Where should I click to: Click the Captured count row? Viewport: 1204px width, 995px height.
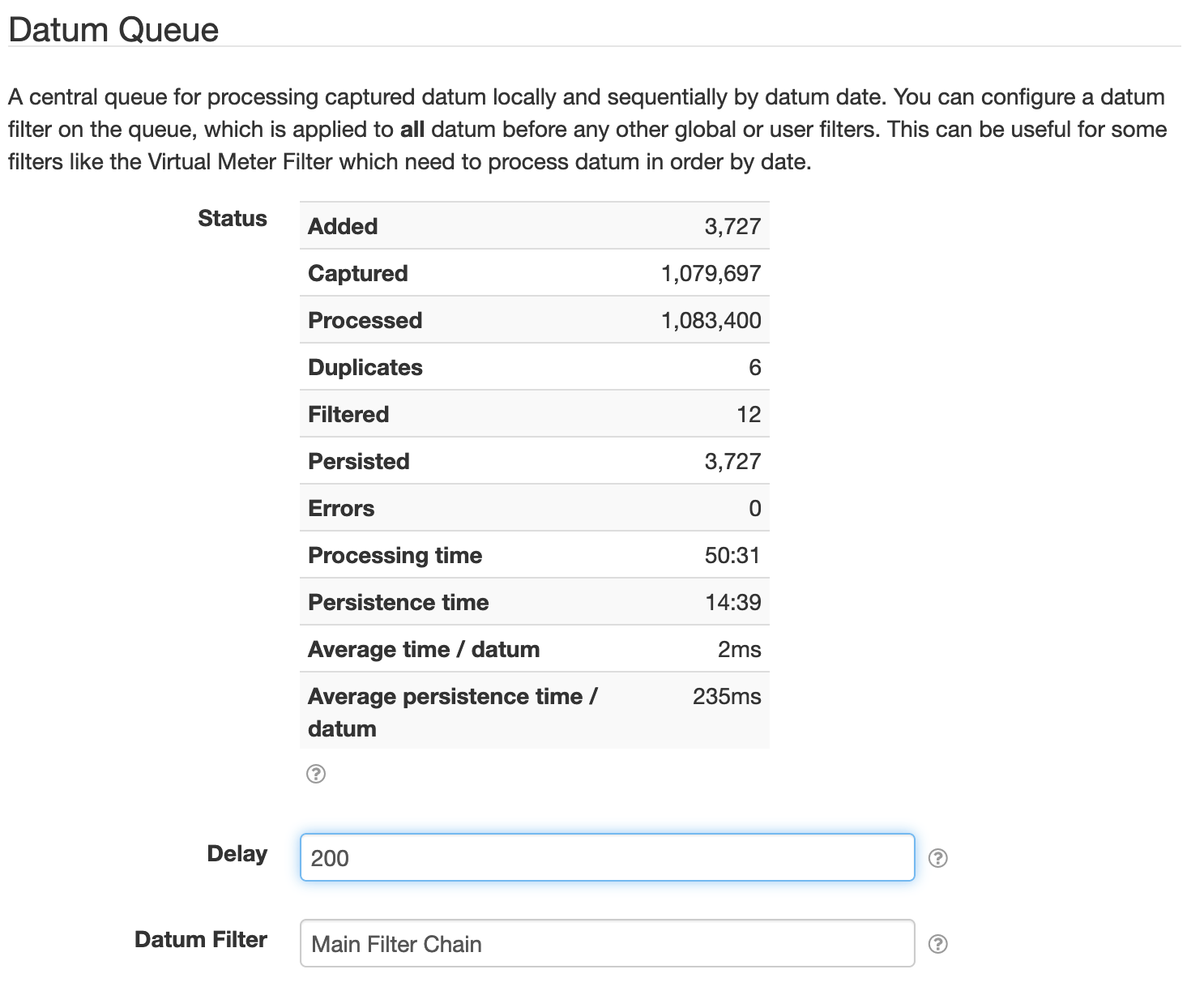pyautogui.click(x=535, y=272)
